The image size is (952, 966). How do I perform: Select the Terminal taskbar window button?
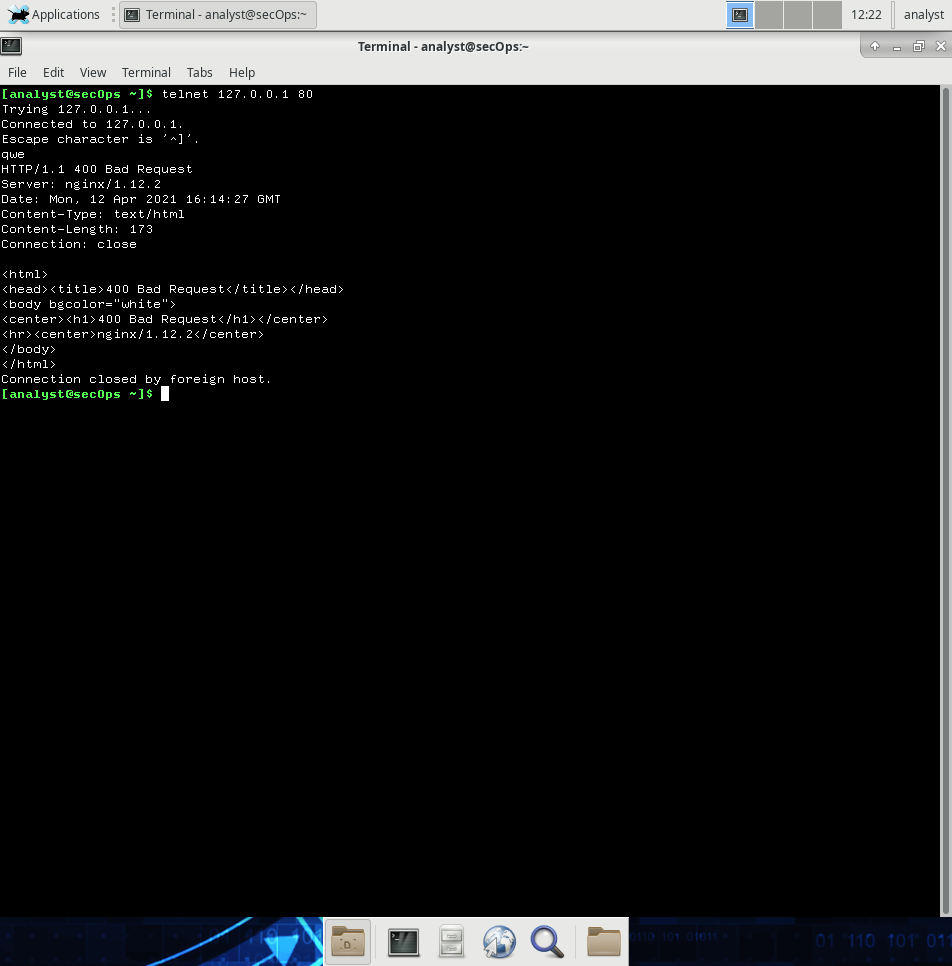click(218, 15)
